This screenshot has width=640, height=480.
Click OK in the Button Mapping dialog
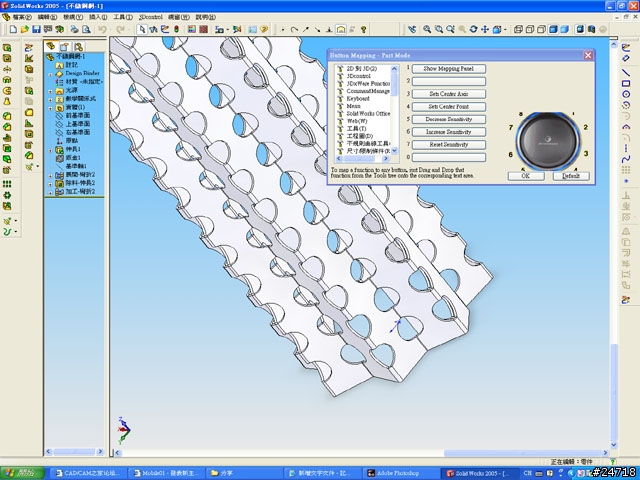[x=526, y=176]
